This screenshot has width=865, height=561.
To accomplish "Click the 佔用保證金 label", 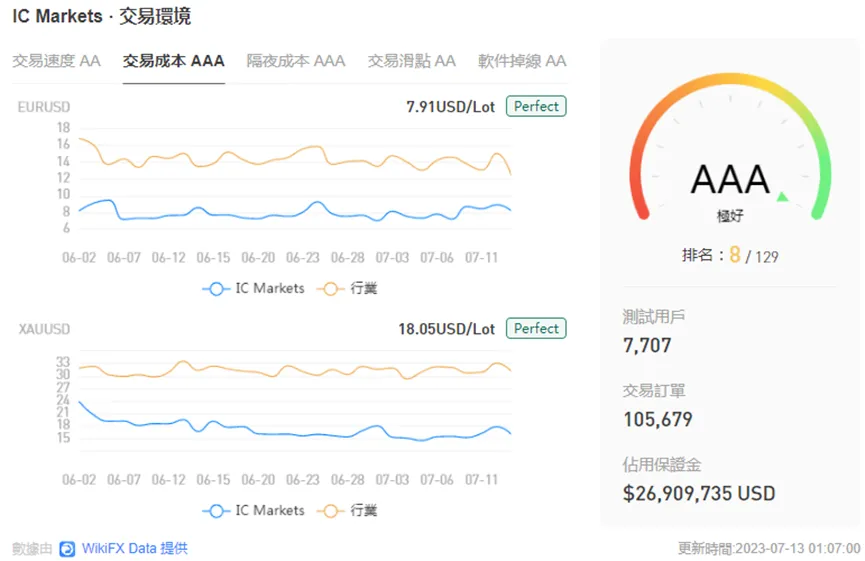I will pyautogui.click(x=662, y=464).
